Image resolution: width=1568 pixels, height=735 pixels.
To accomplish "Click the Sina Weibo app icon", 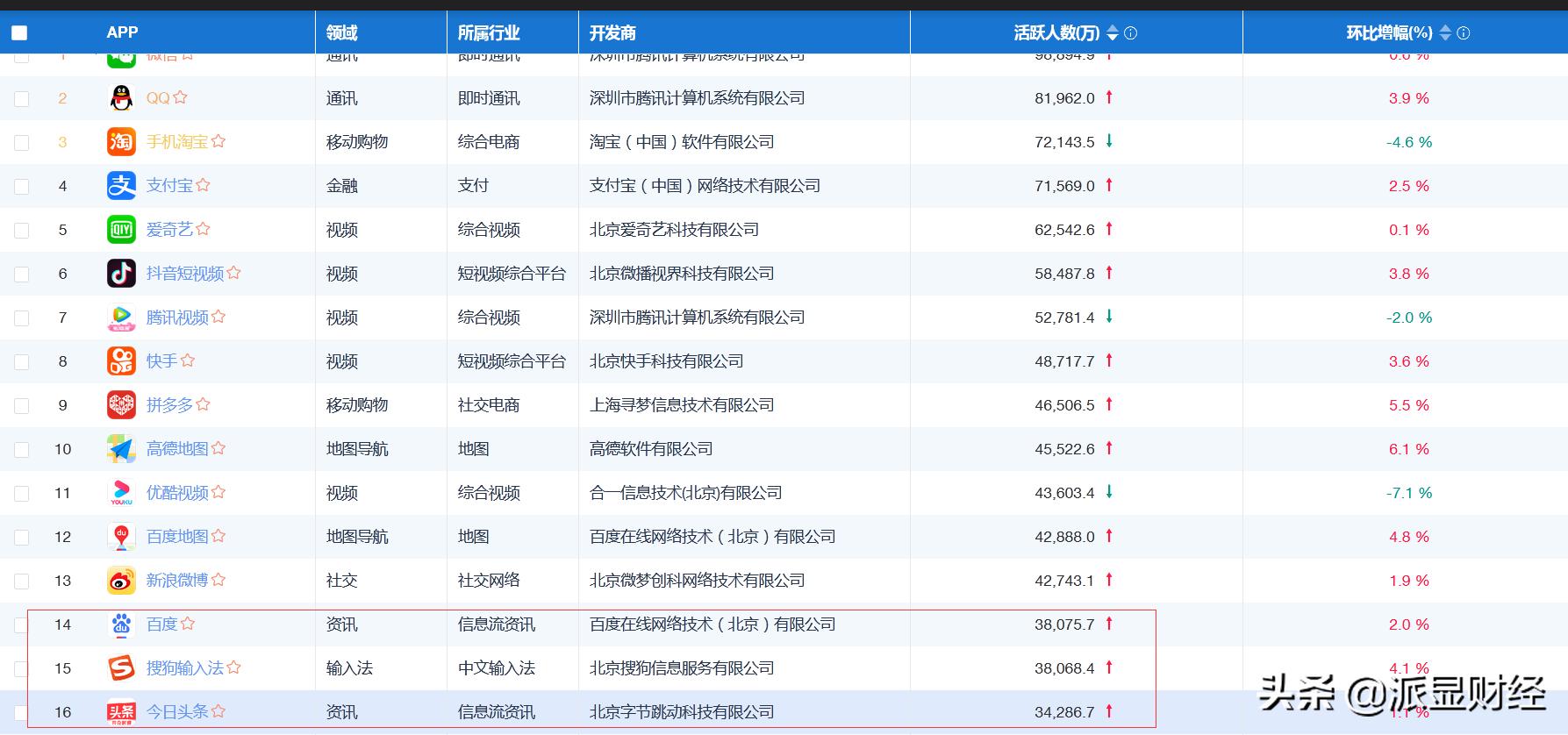I will (121, 580).
